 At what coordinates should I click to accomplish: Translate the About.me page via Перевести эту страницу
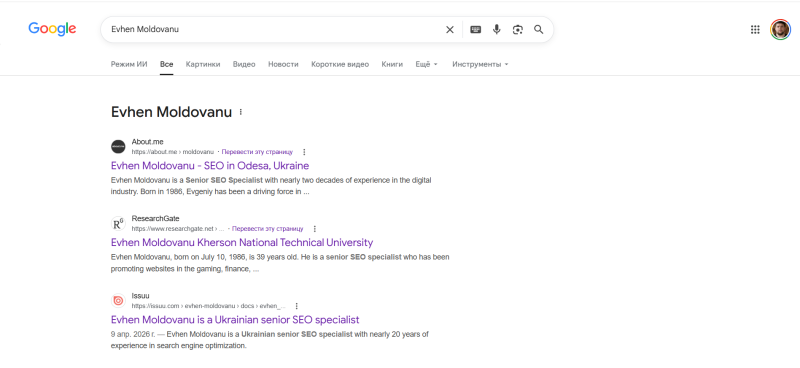pos(257,152)
